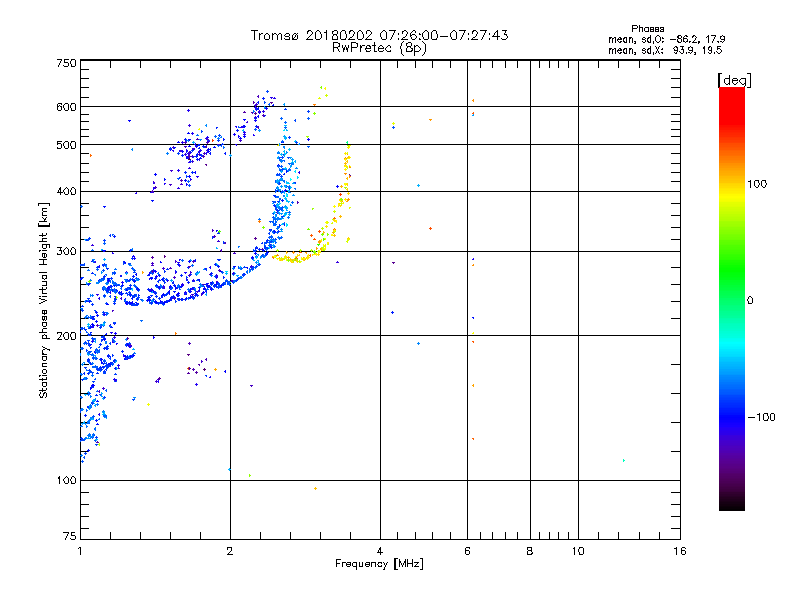Click the 'RwPretec (8p)' subtitle
The image size is (800, 600).
[379, 48]
